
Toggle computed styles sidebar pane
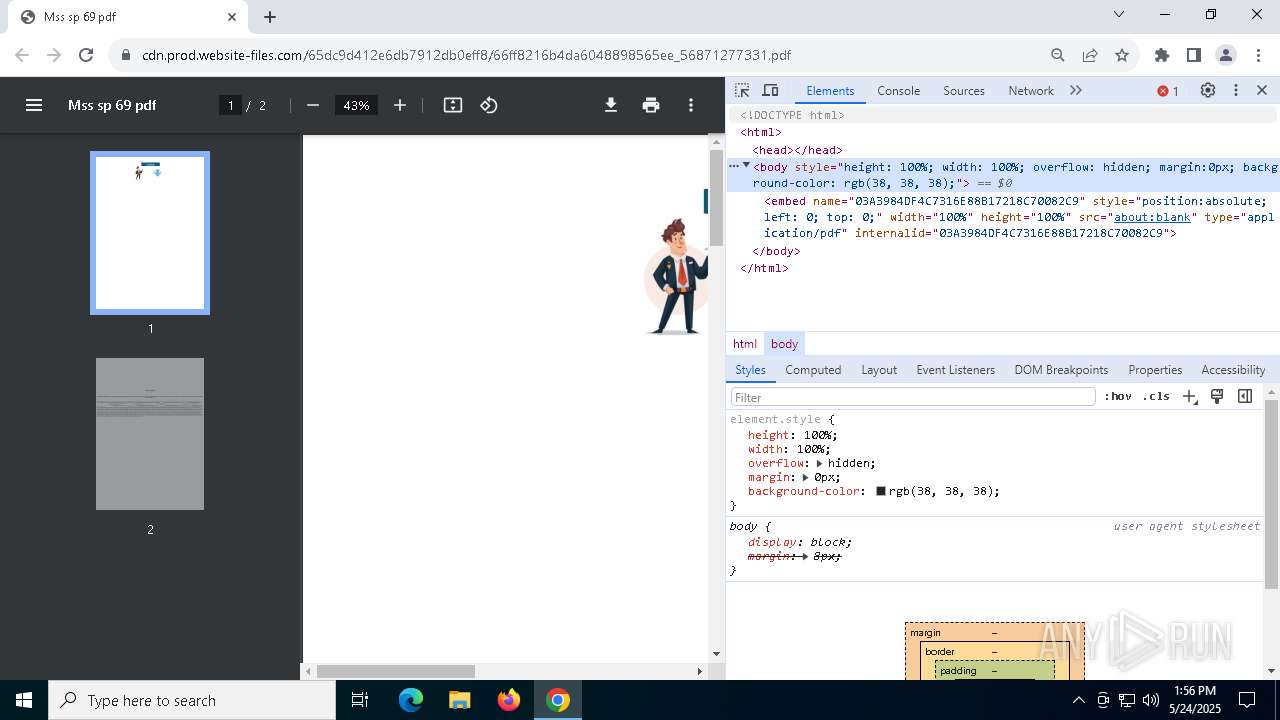pyautogui.click(x=1245, y=397)
